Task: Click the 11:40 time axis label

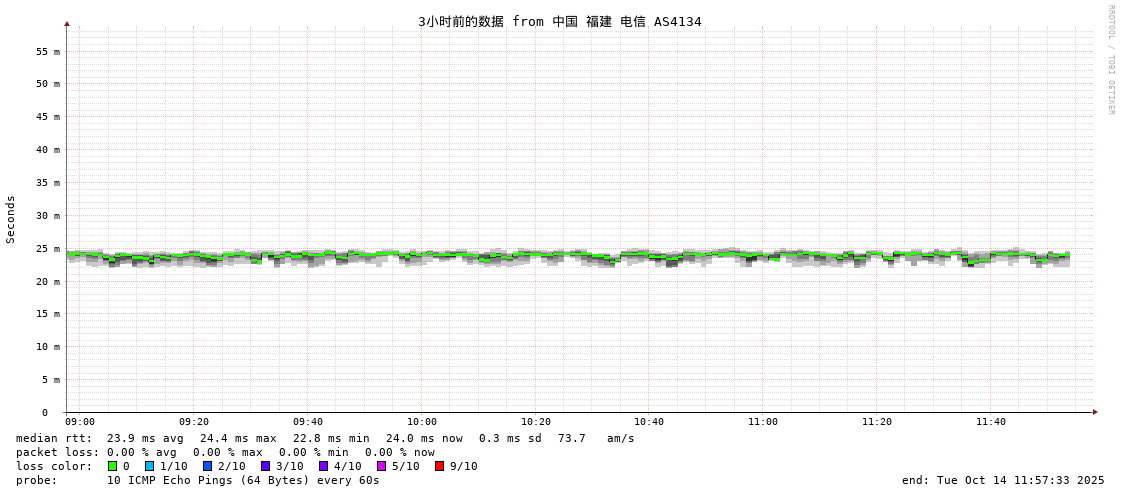Action: click(x=990, y=422)
